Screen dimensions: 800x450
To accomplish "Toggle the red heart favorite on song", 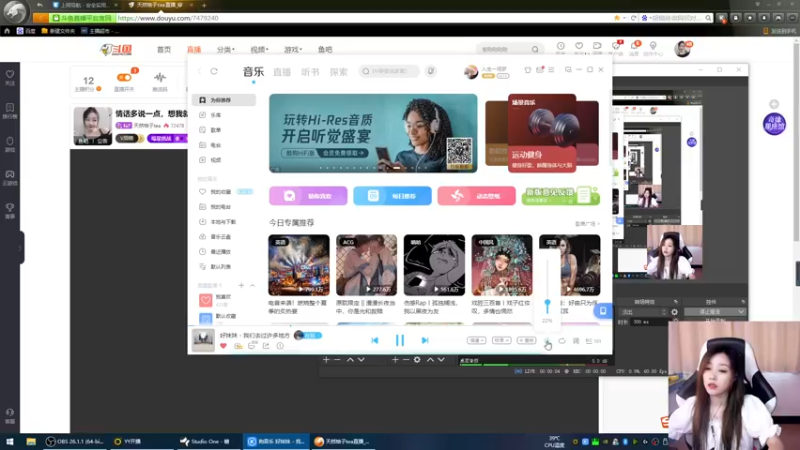I will pos(223,346).
